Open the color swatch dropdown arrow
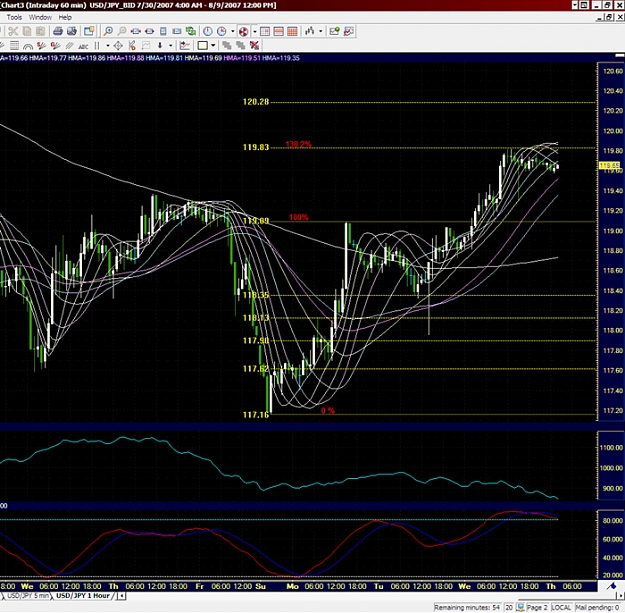The width and height of the screenshot is (625, 613). [213, 45]
